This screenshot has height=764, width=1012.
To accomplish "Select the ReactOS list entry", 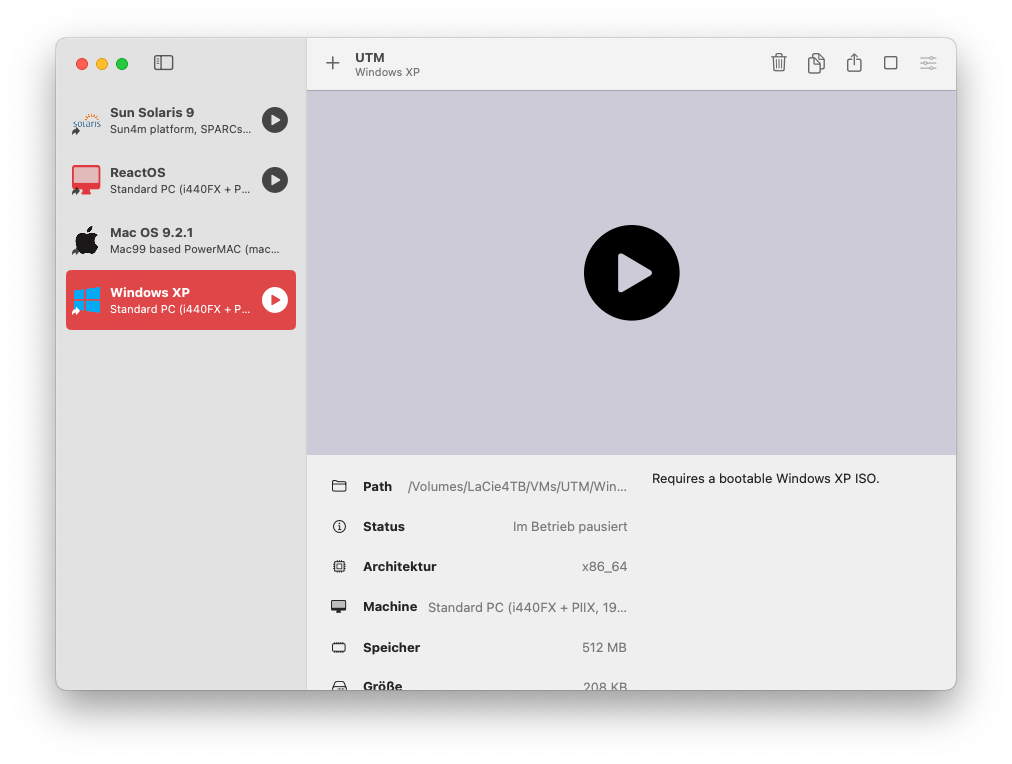I will 170,180.
